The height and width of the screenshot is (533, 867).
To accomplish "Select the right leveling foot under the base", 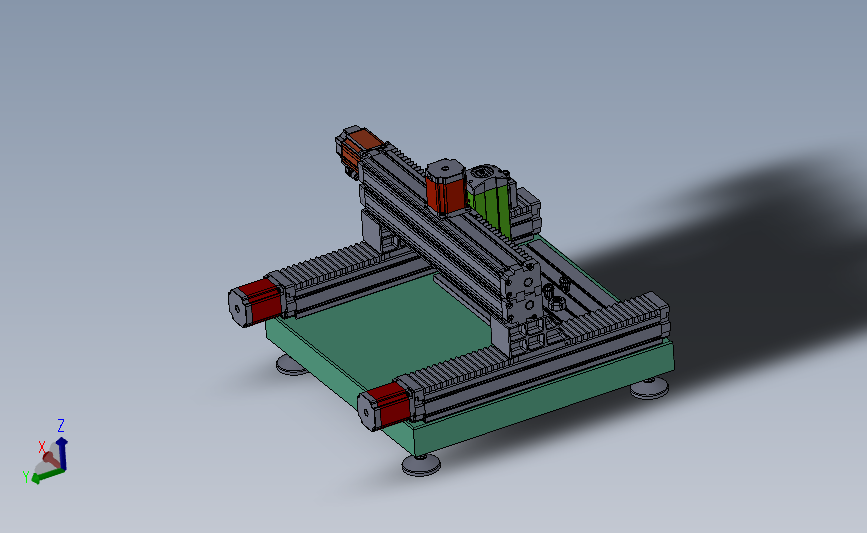I will tap(650, 388).
